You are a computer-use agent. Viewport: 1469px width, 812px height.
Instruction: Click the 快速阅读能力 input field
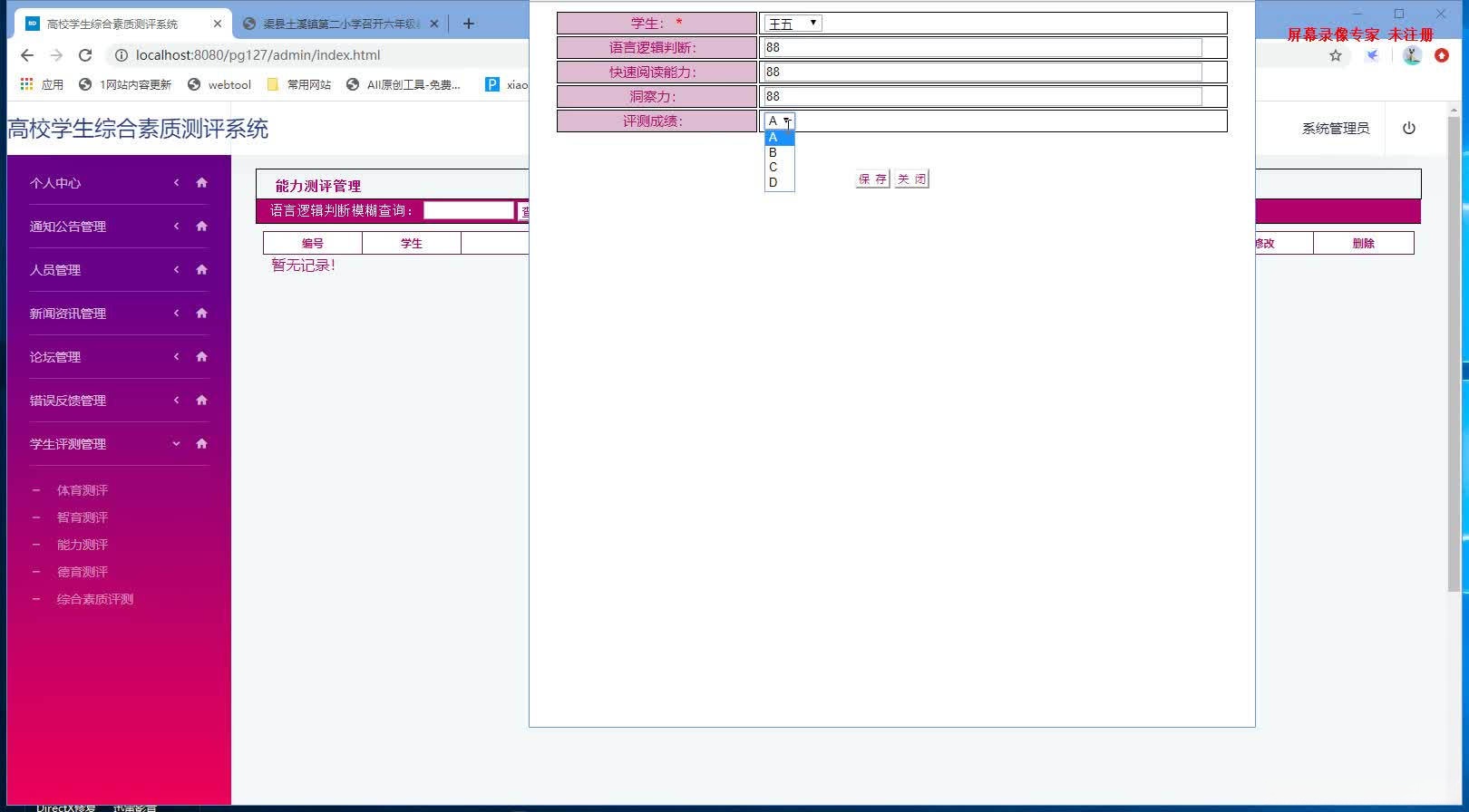coord(983,72)
